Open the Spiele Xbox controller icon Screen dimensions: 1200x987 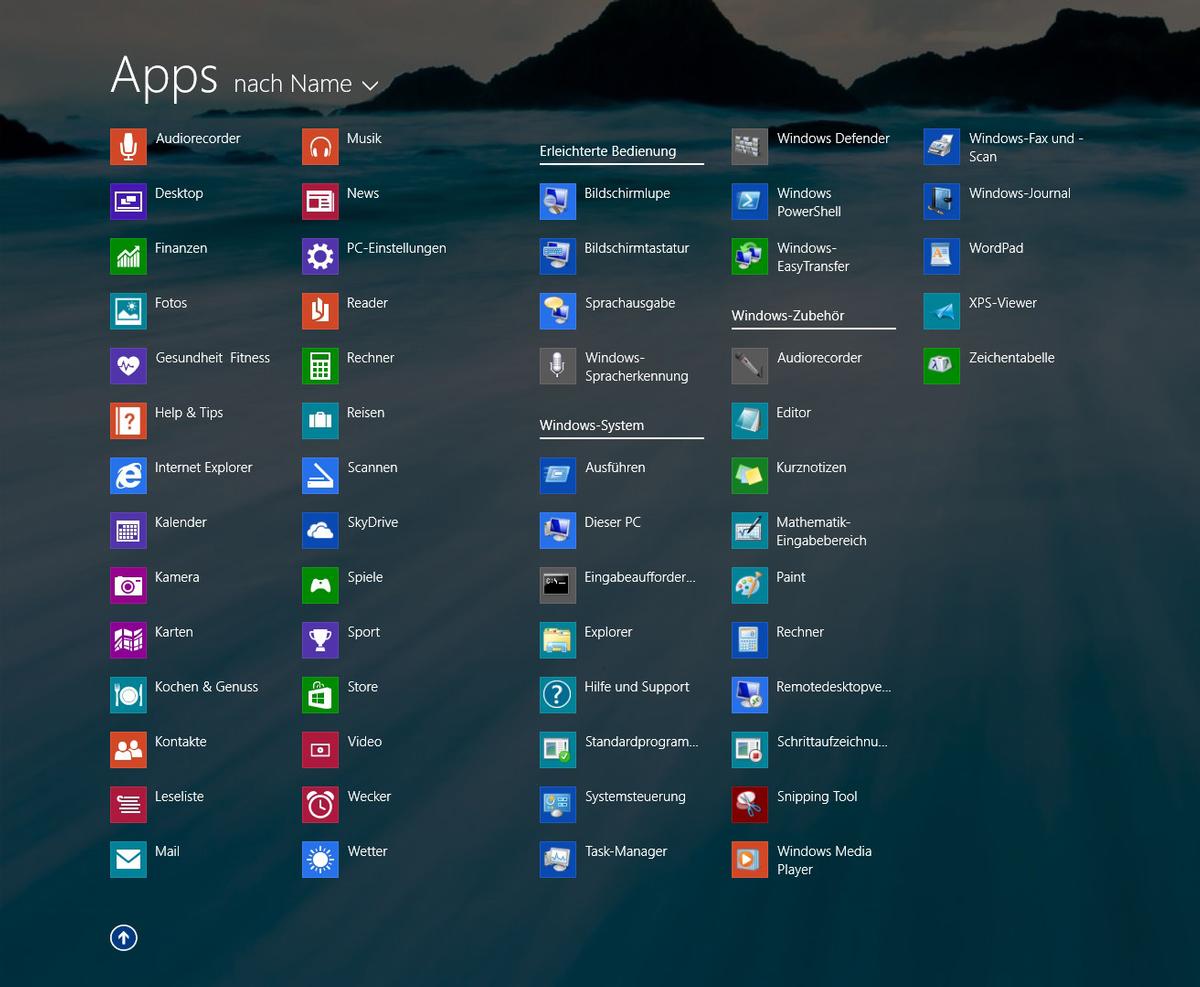(x=320, y=587)
